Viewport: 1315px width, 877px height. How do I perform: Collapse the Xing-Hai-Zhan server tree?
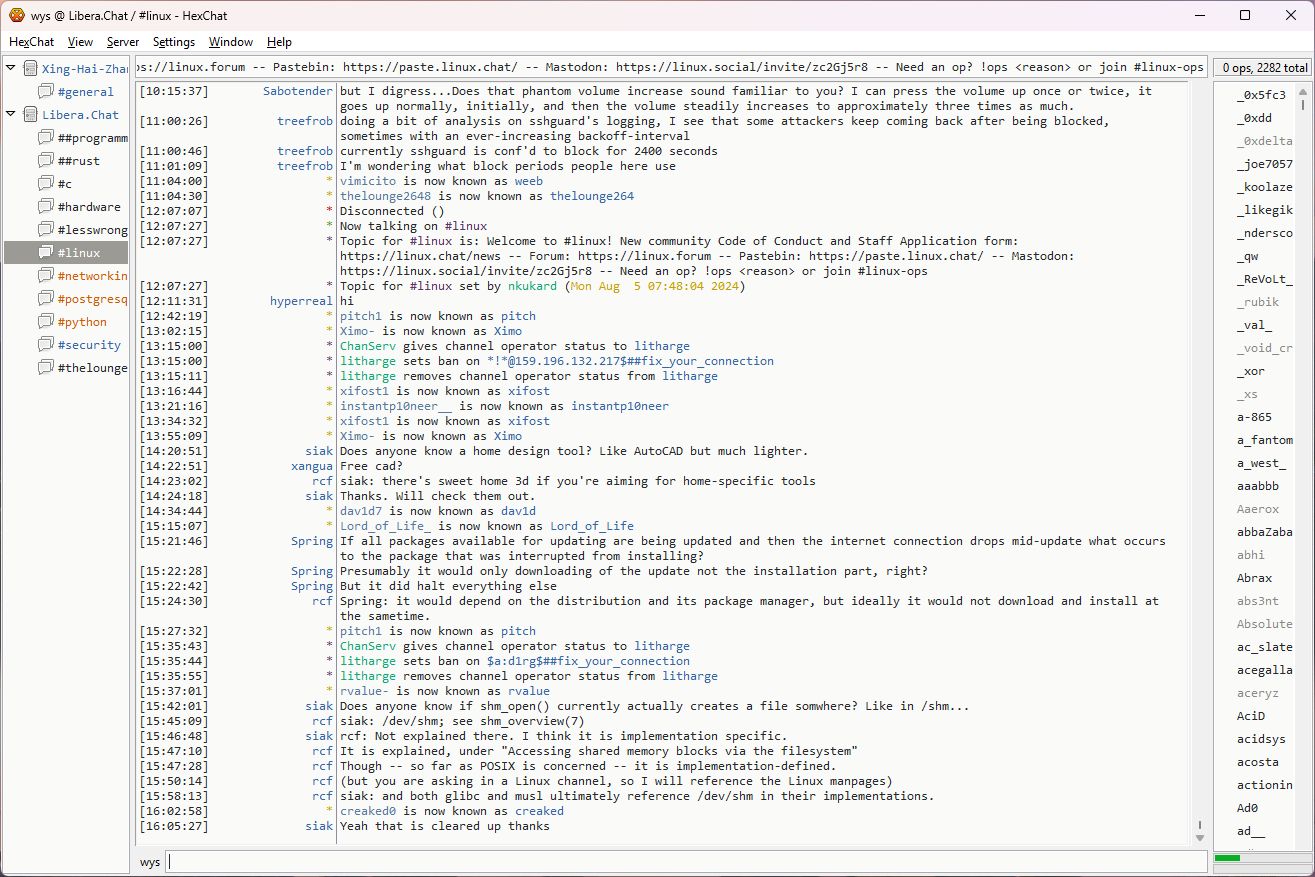tap(11, 68)
